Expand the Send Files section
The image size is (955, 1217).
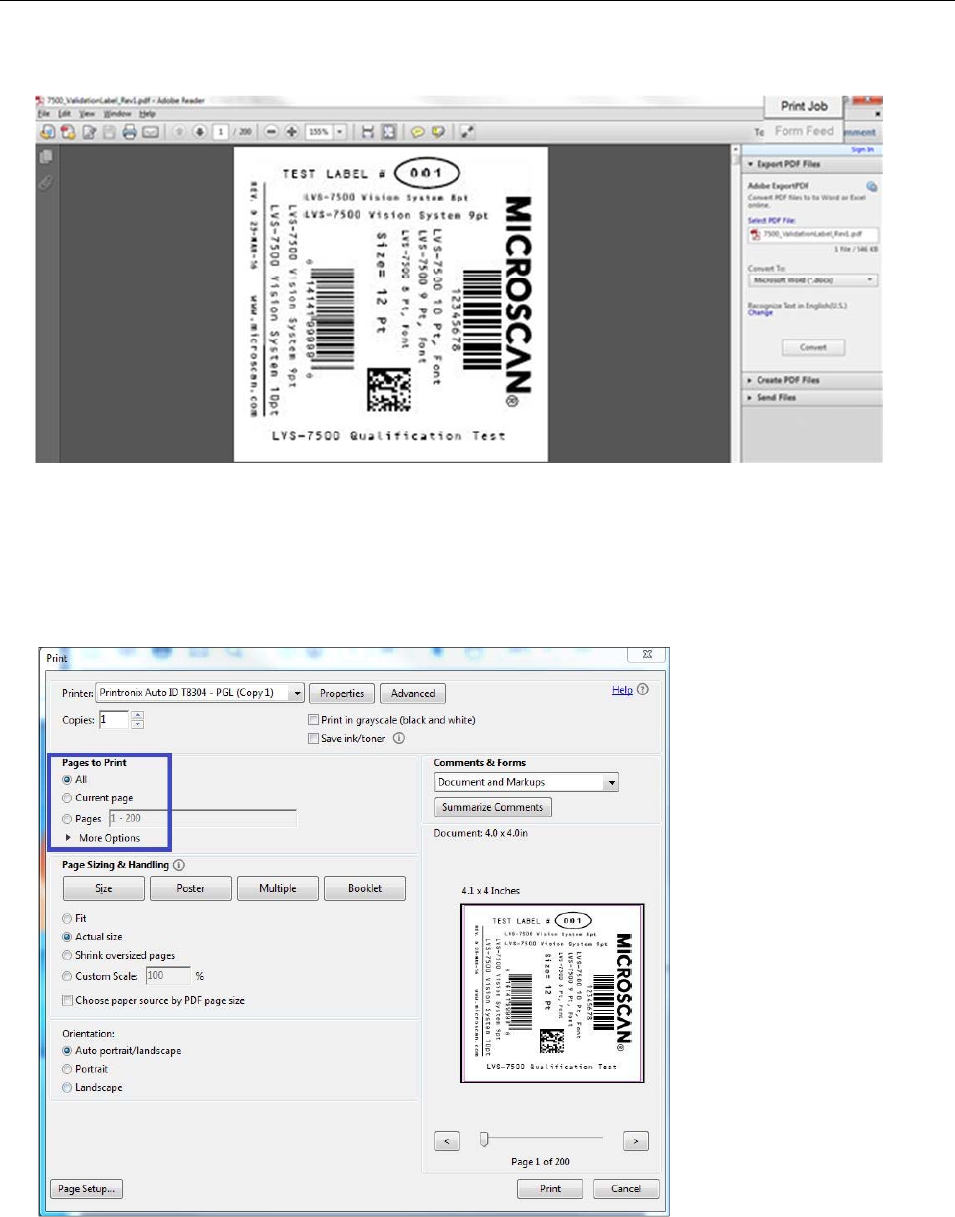coord(810,398)
